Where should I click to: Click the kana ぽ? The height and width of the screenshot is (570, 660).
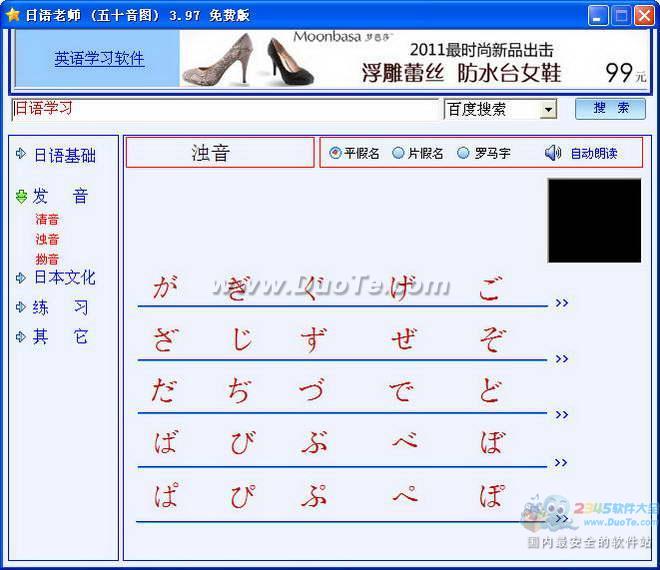pyautogui.click(x=492, y=494)
